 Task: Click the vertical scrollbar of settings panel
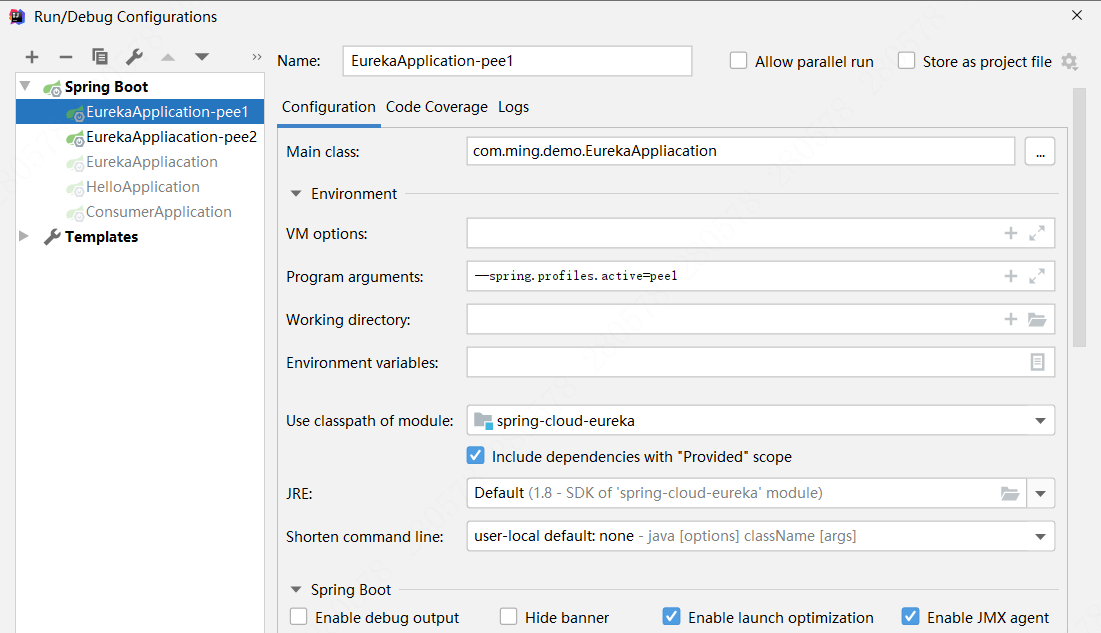1079,218
